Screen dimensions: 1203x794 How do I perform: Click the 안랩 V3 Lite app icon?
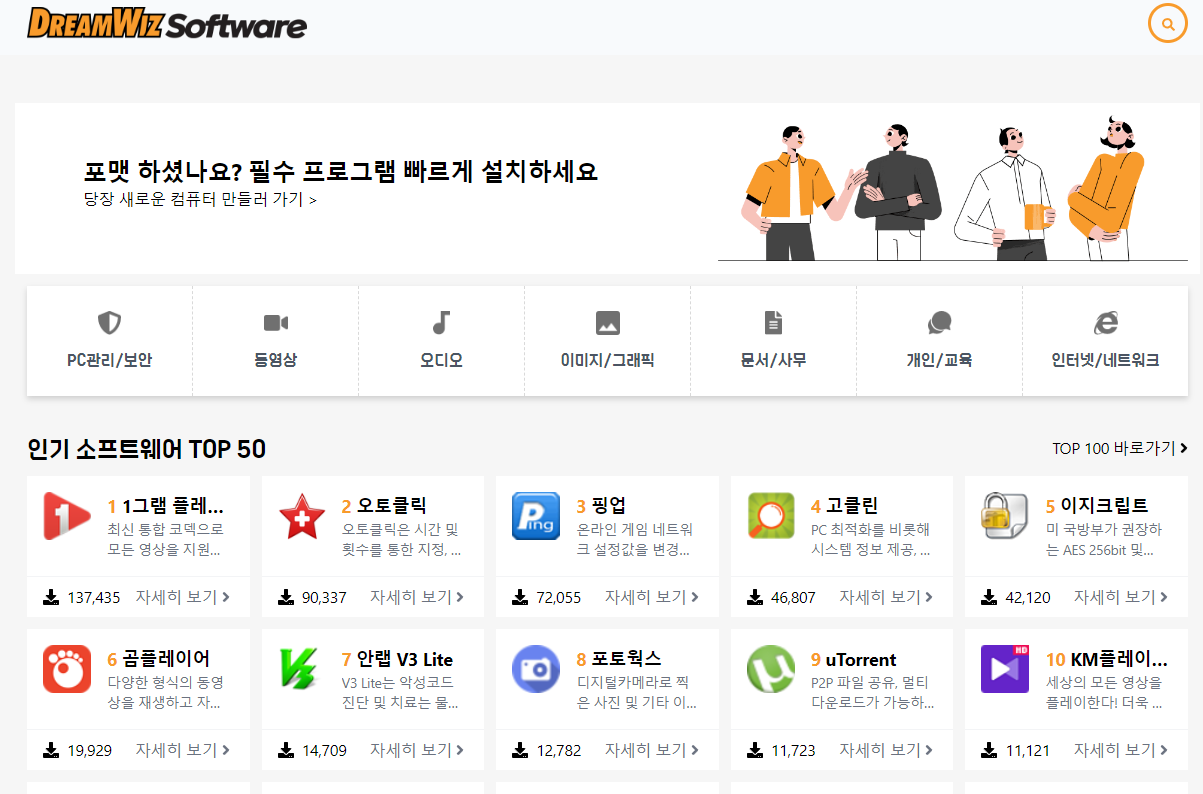click(x=301, y=669)
